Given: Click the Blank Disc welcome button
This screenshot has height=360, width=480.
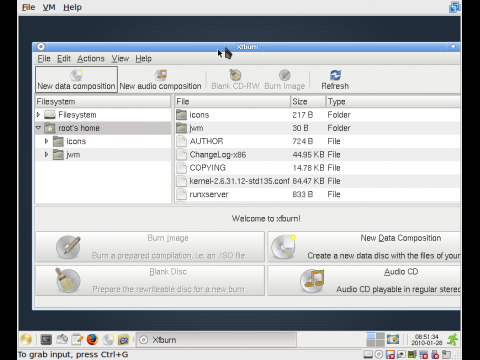Looking at the screenshot, I should pyautogui.click(x=150, y=280).
